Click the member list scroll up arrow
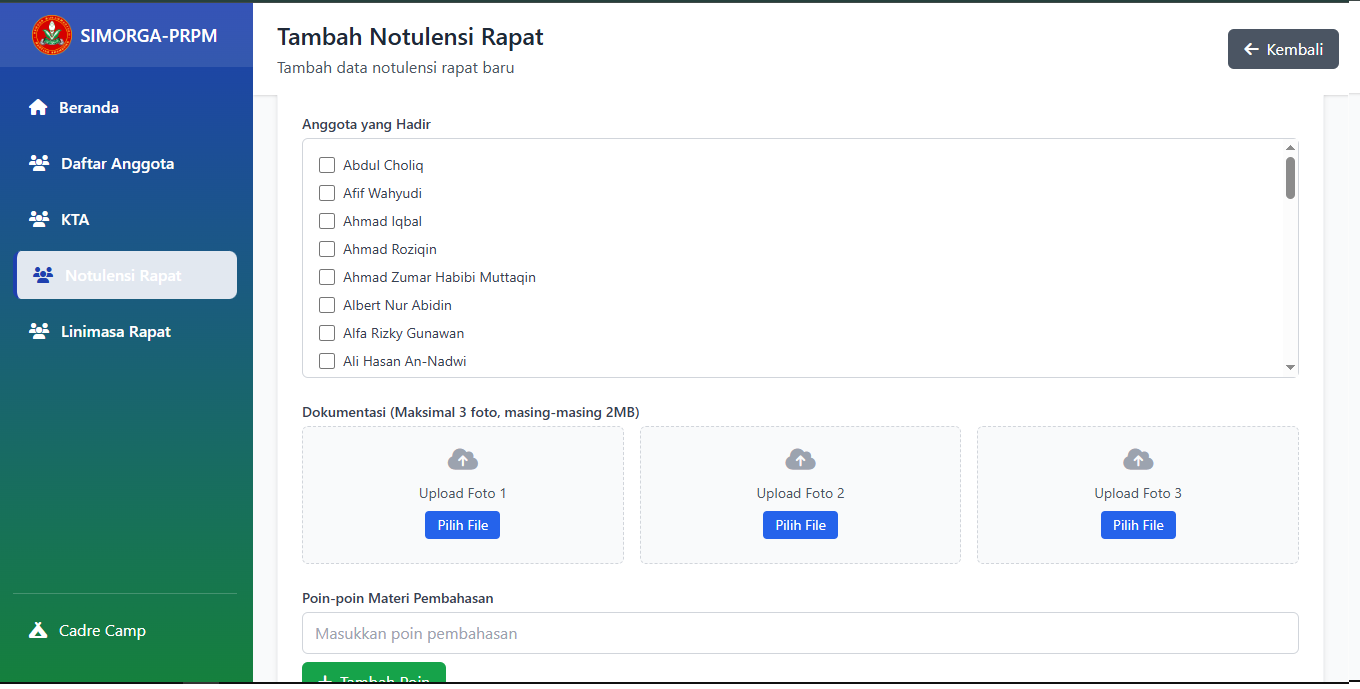 click(1290, 148)
